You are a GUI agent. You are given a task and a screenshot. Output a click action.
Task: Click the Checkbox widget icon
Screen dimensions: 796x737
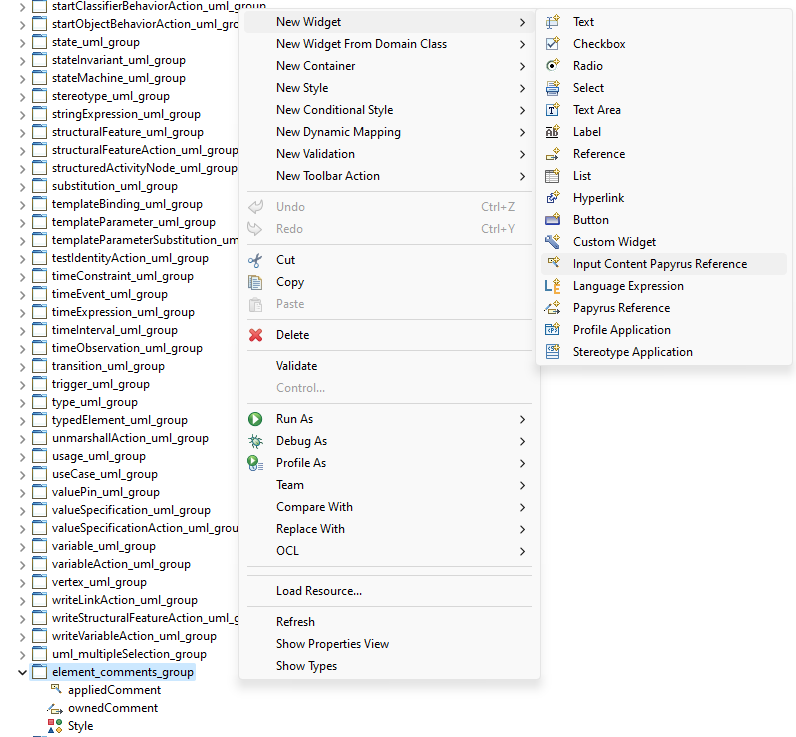(552, 44)
